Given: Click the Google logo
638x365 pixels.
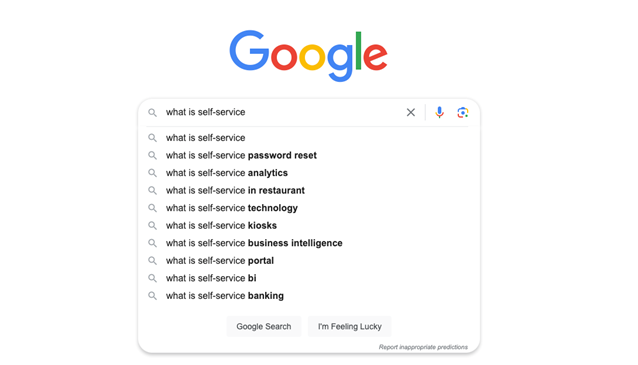Looking at the screenshot, I should tap(308, 55).
